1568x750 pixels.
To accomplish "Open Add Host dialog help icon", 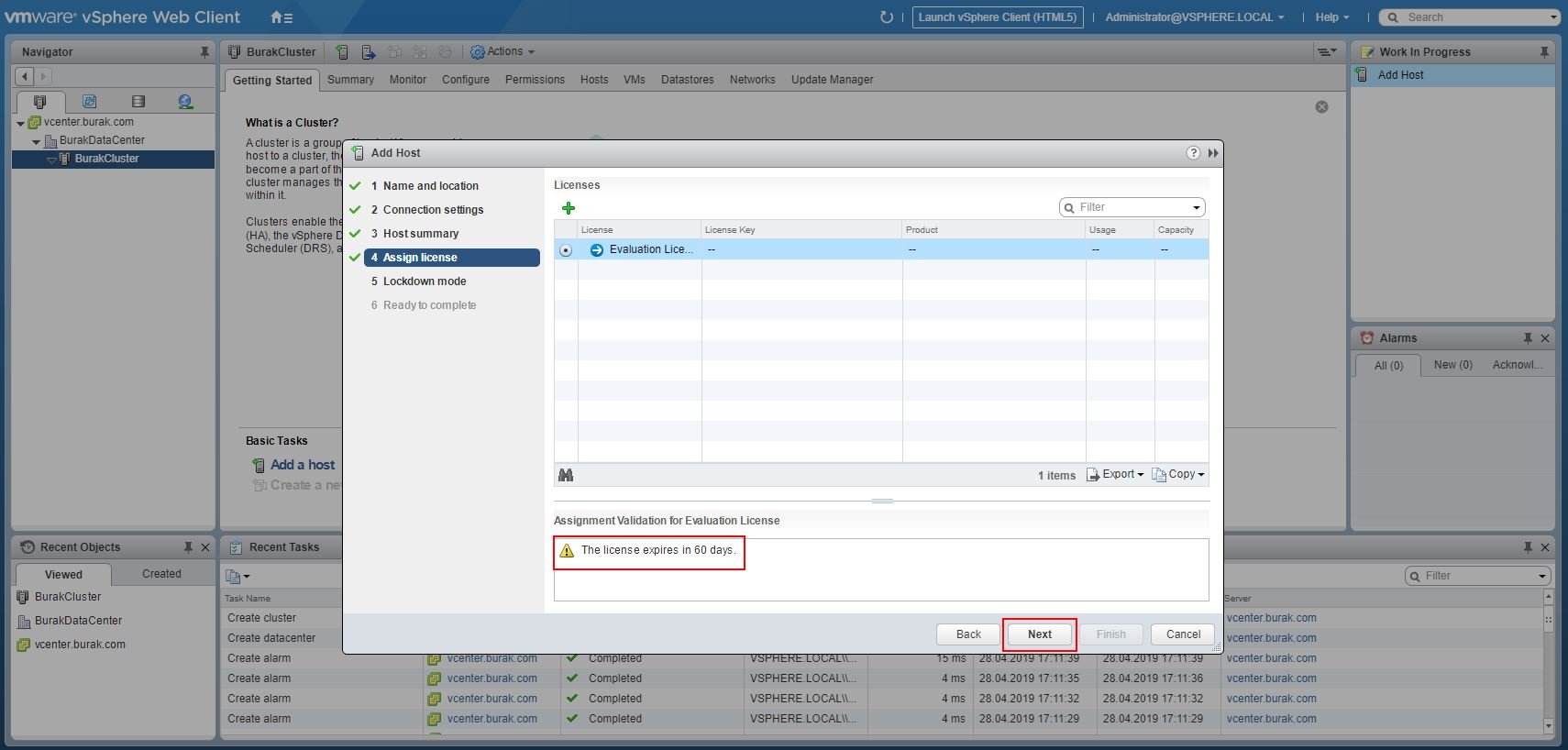I will tap(1193, 153).
